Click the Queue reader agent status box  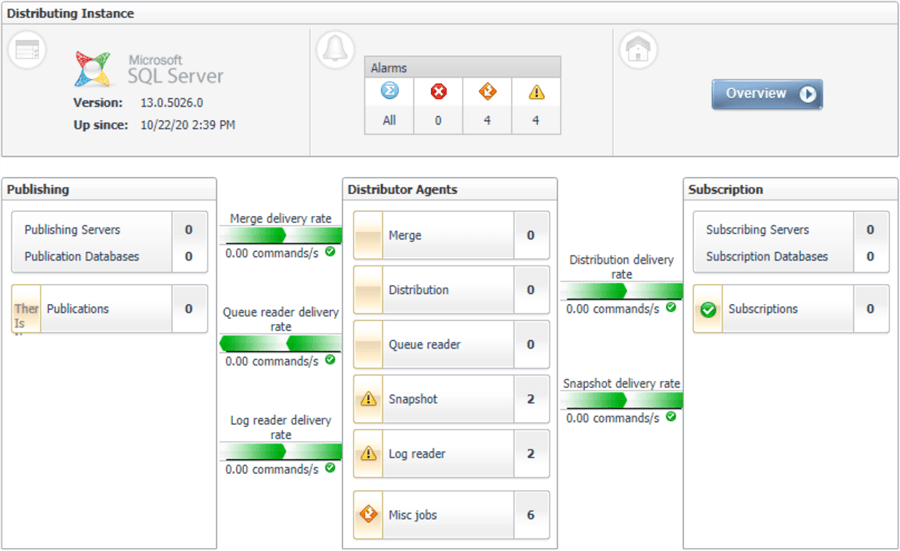(368, 344)
